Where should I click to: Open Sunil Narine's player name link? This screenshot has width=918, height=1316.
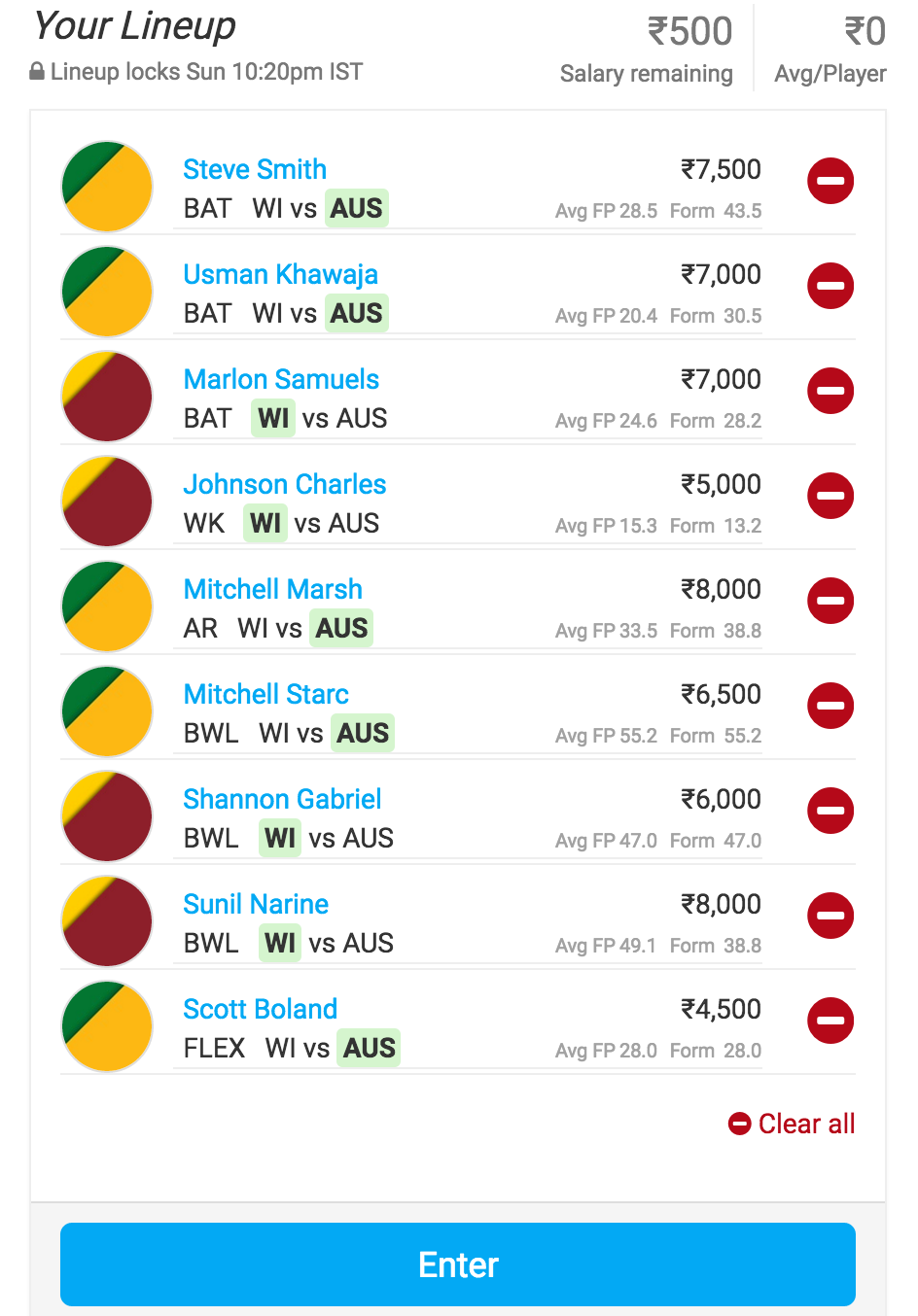click(256, 904)
